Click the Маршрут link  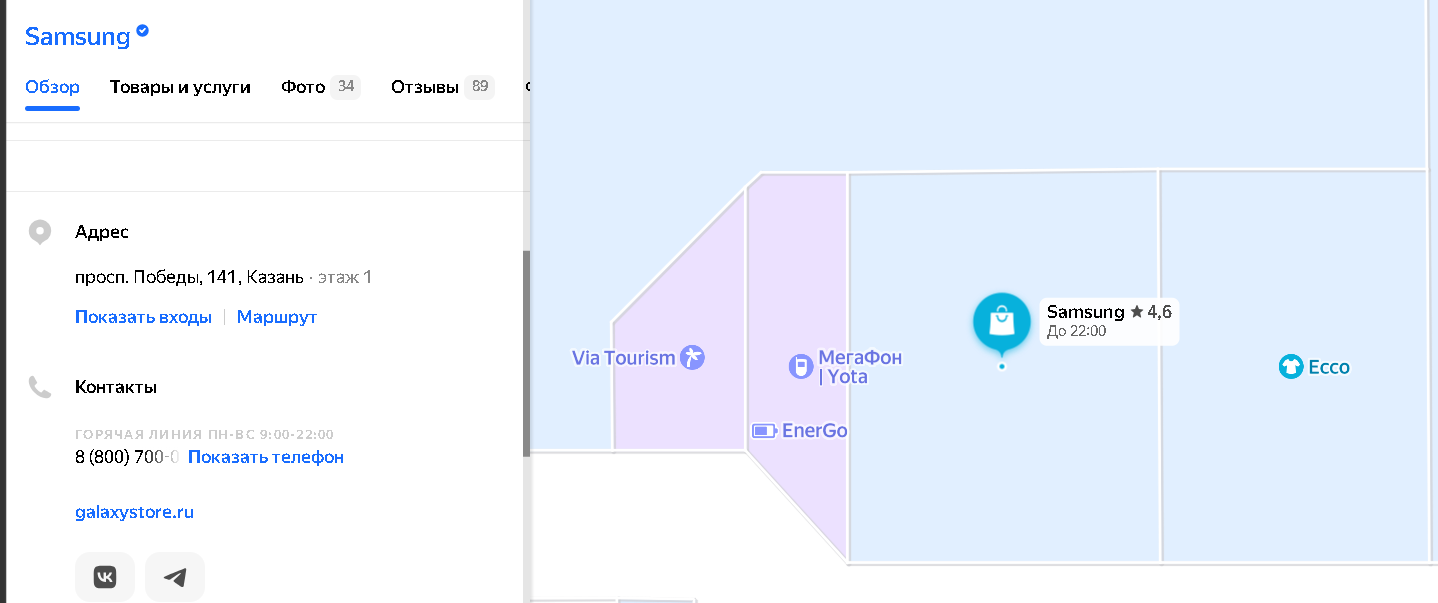[277, 317]
